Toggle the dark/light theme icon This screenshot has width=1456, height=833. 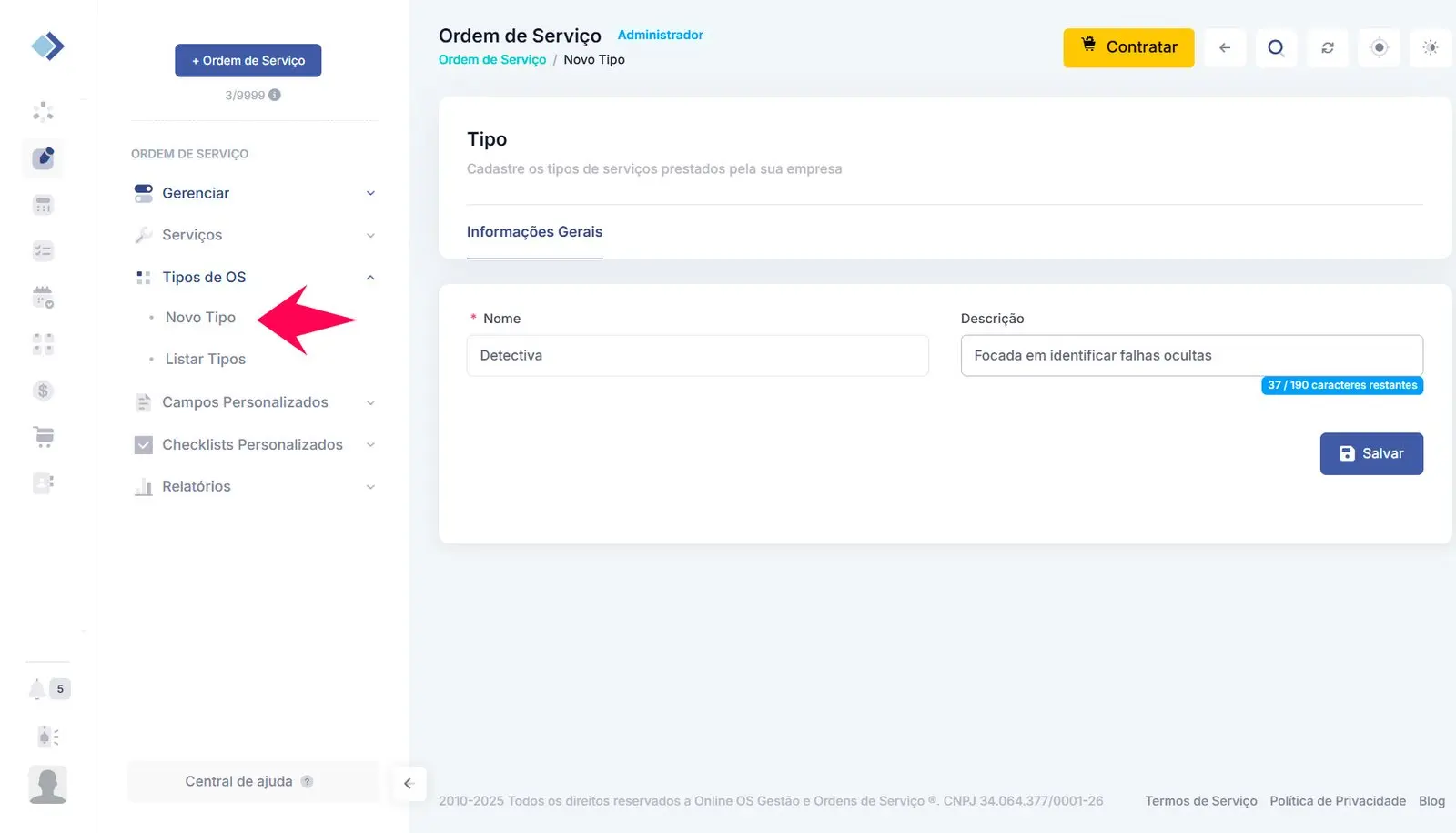[x=1431, y=47]
